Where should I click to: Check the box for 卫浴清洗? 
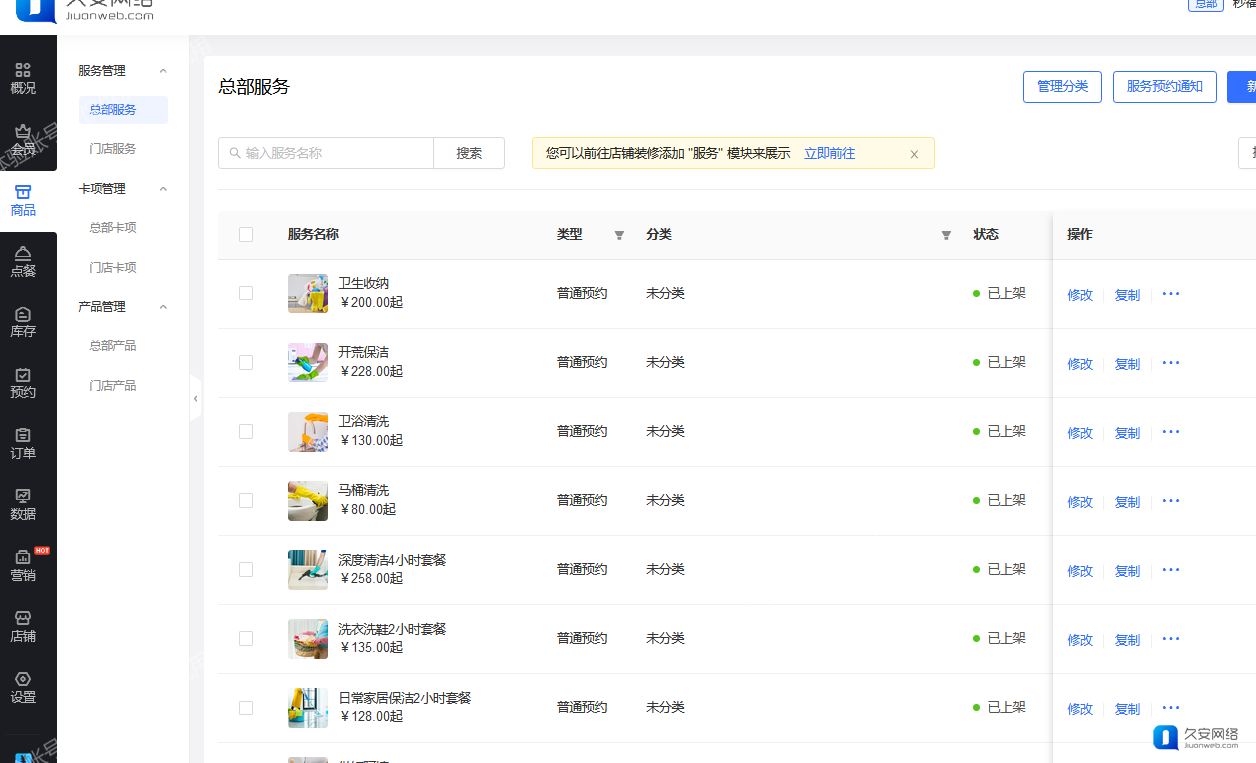point(246,431)
